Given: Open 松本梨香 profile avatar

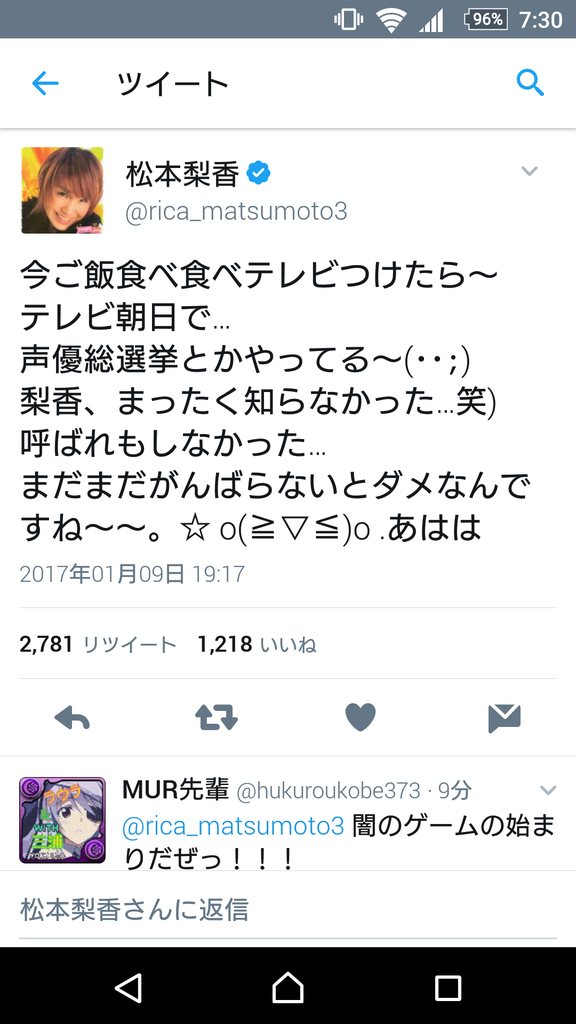Looking at the screenshot, I should pos(62,190).
